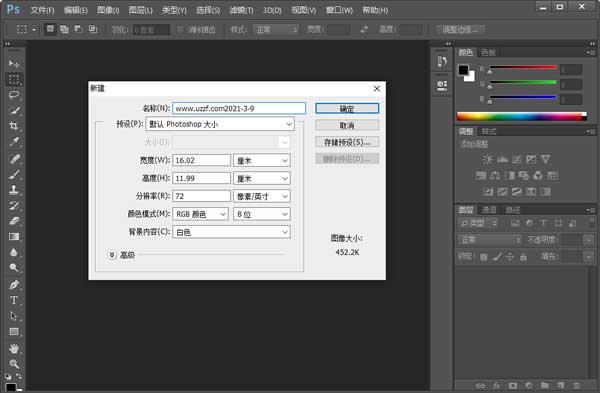600x393 pixels.
Task: Switch to the 通道 channels tab
Action: click(x=489, y=210)
